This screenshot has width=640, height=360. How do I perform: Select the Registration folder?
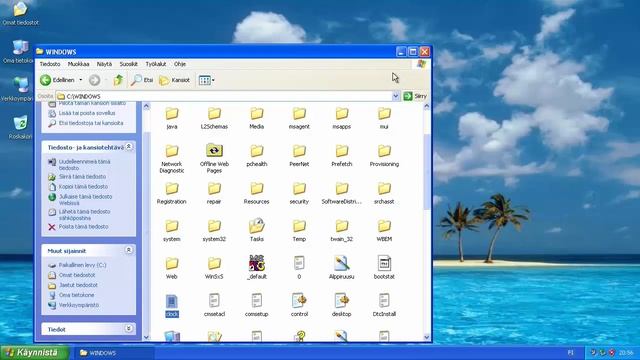click(x=172, y=193)
